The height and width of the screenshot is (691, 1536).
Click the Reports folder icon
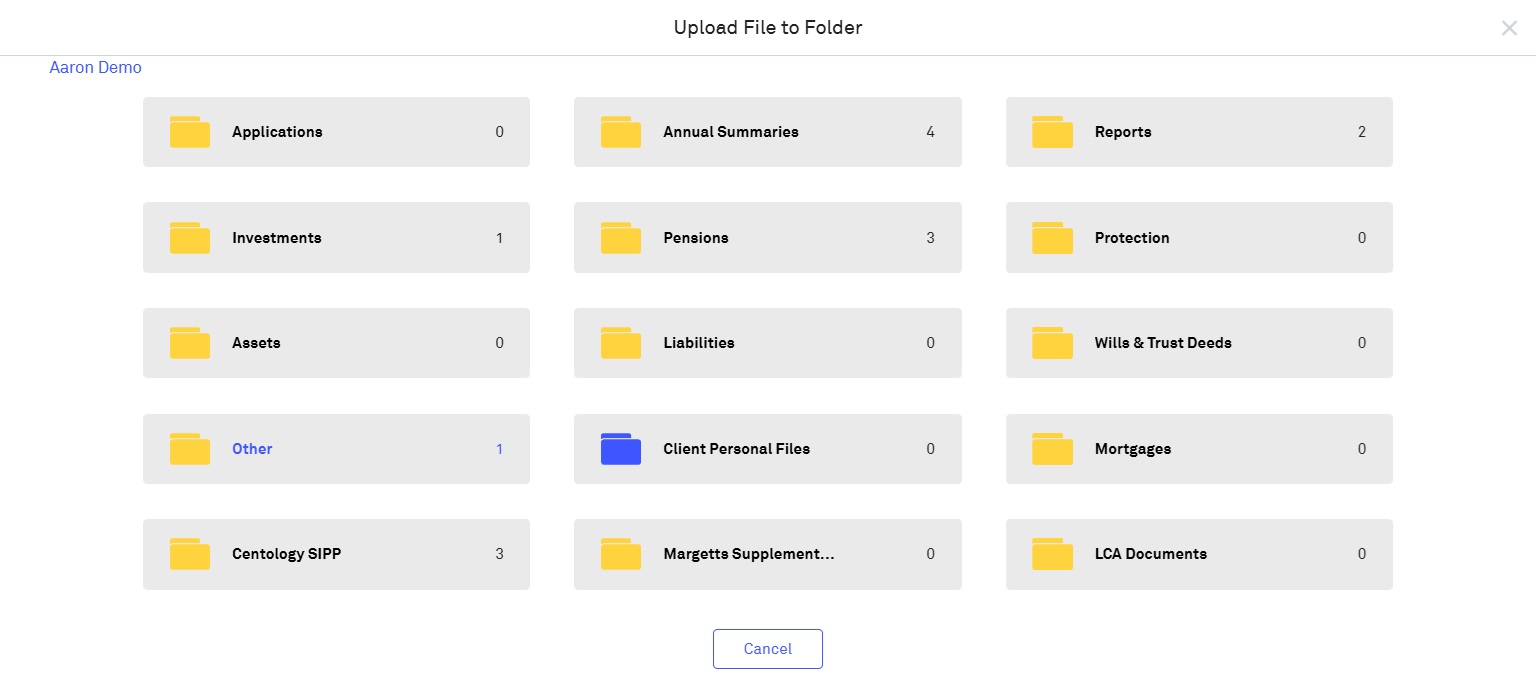click(x=1052, y=132)
